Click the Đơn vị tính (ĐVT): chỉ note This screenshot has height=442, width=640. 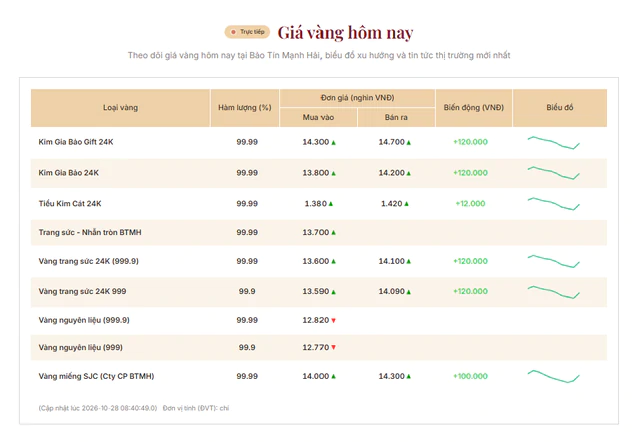pyautogui.click(x=196, y=408)
